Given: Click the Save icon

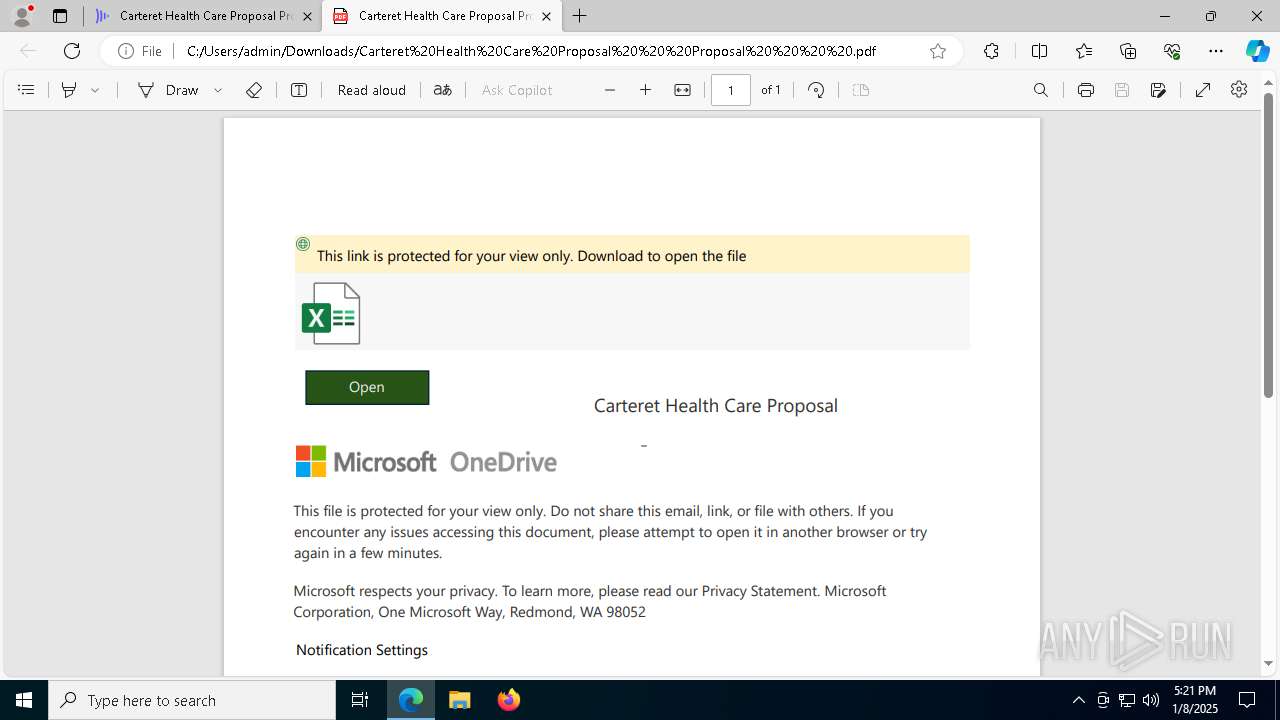Looking at the screenshot, I should (1122, 90).
